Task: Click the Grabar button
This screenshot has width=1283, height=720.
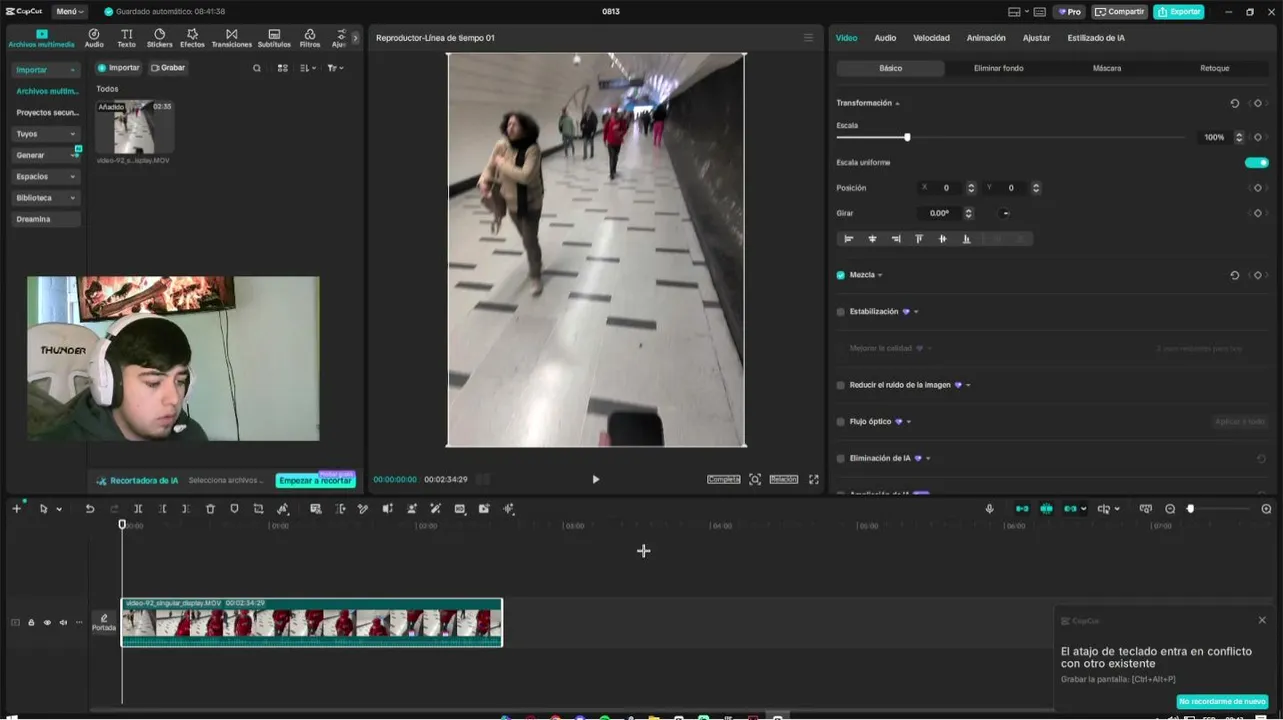Action: 168,68
